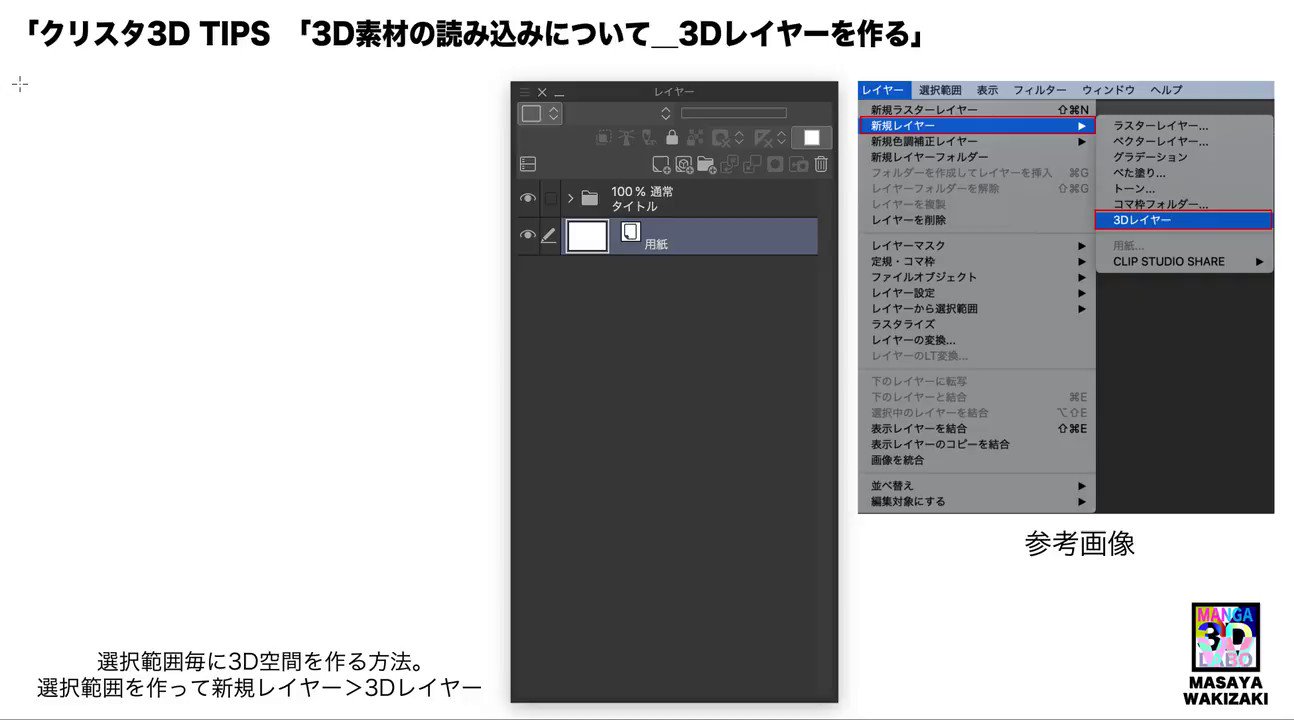Click the create layer mask icon

775,164
